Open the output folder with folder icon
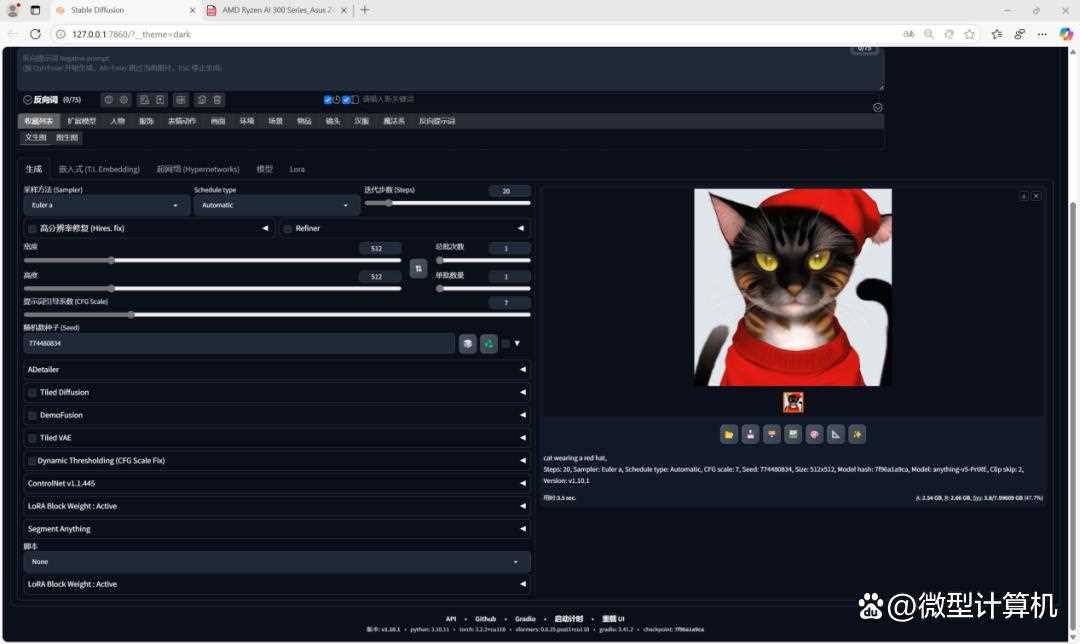This screenshot has width=1080, height=644. point(729,434)
